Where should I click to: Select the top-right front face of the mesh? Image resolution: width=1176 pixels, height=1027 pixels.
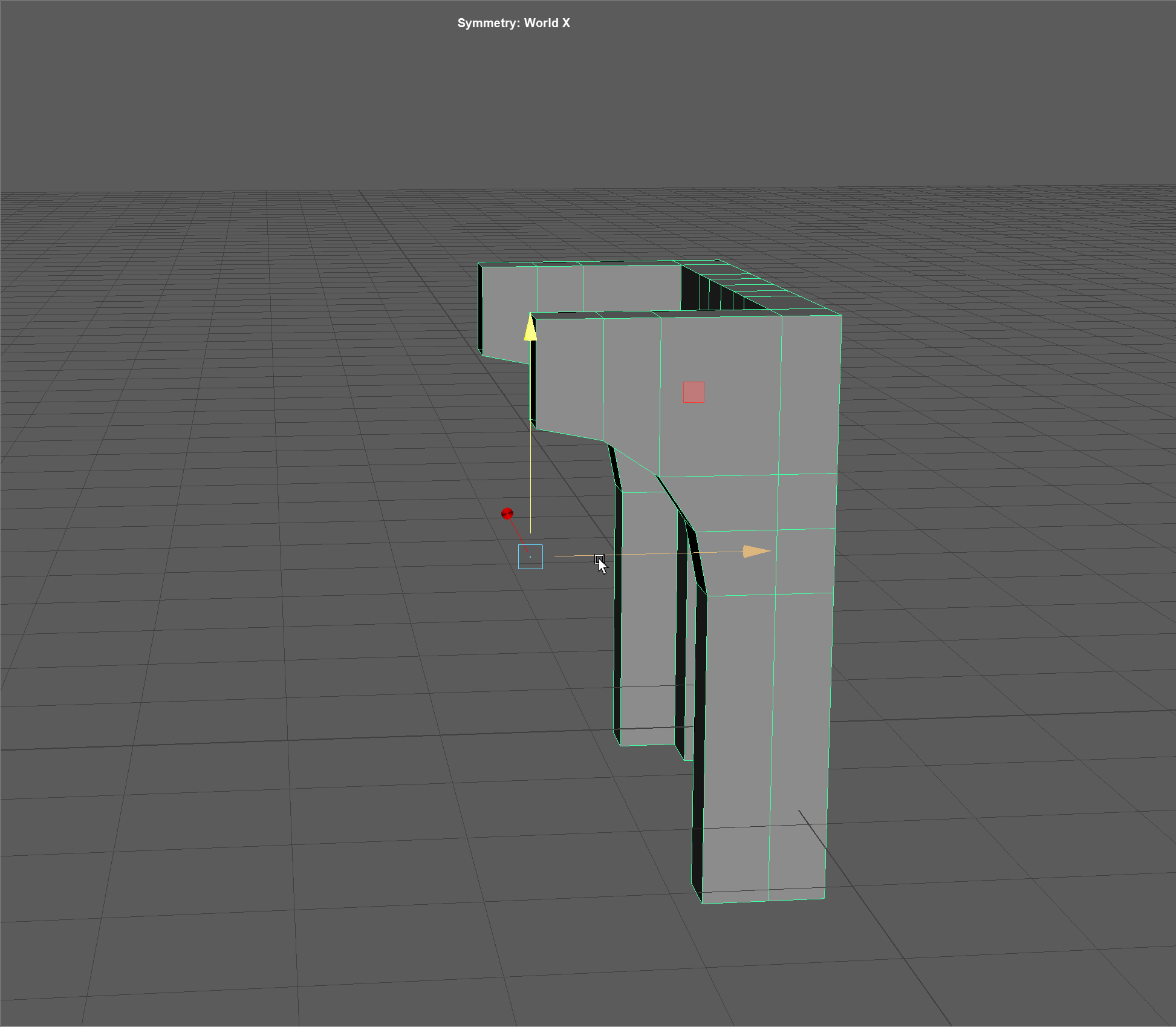(x=810, y=393)
